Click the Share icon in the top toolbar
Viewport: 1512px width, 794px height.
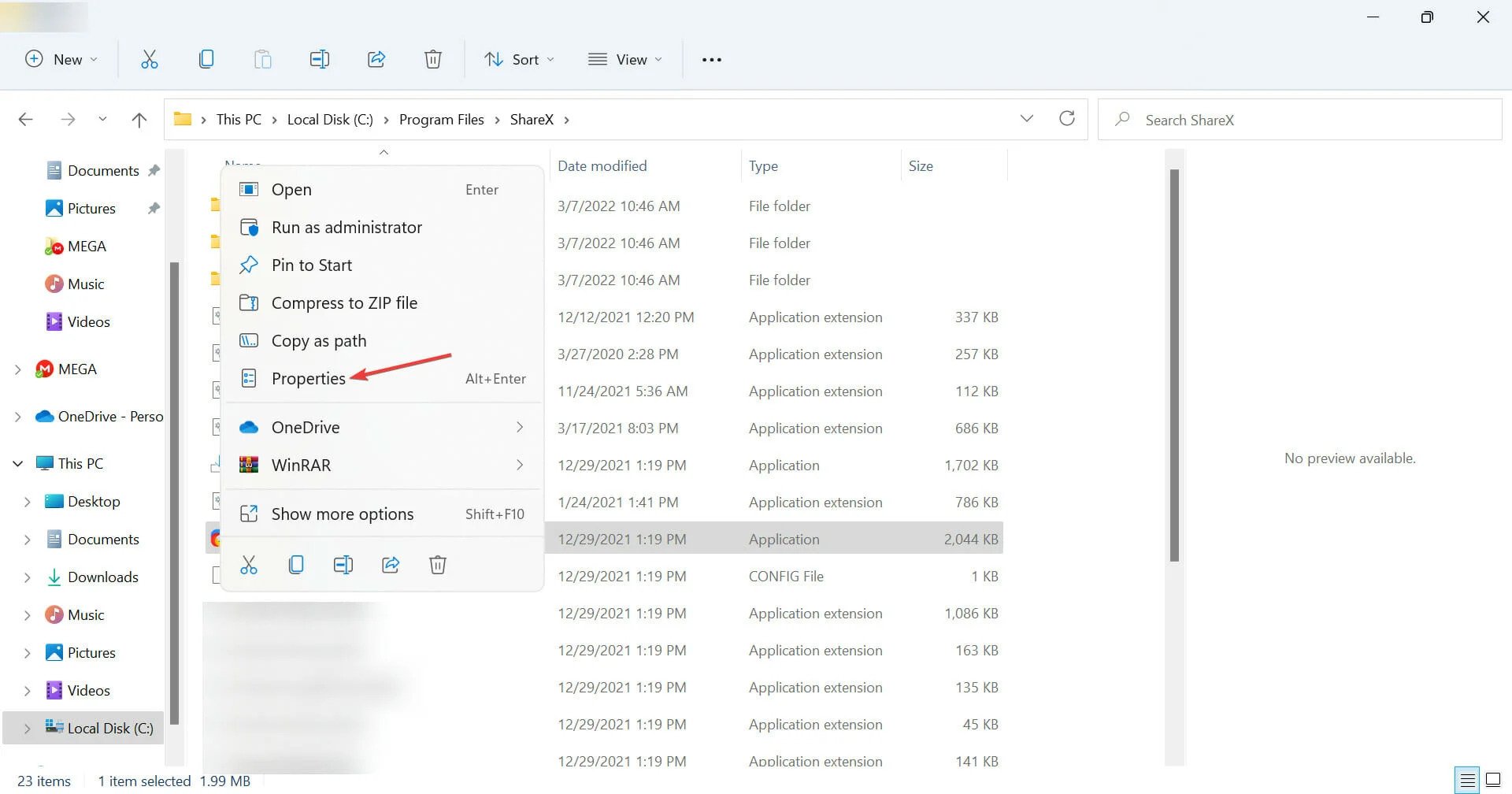coord(376,59)
